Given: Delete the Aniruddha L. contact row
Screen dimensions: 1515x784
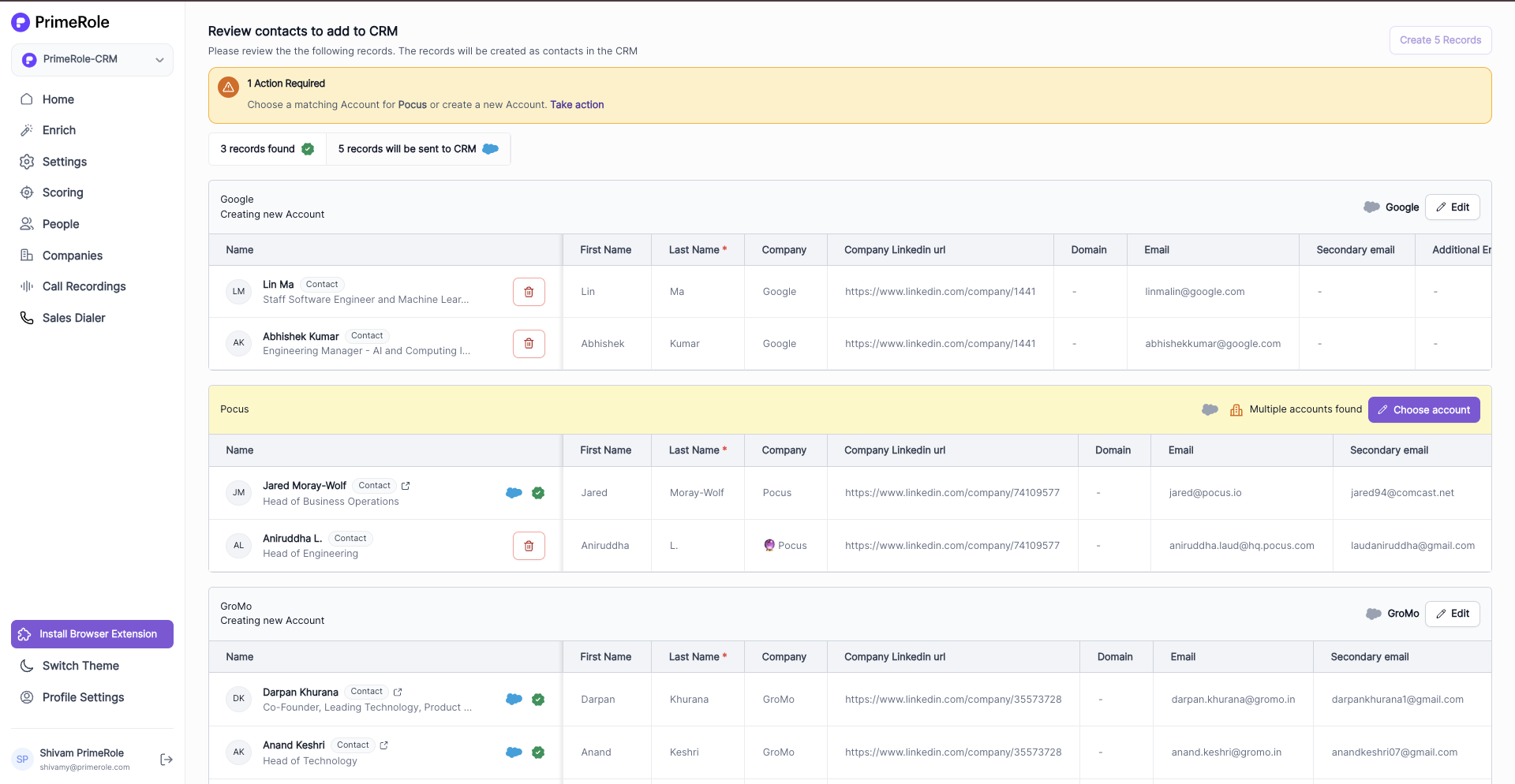Looking at the screenshot, I should 529,546.
